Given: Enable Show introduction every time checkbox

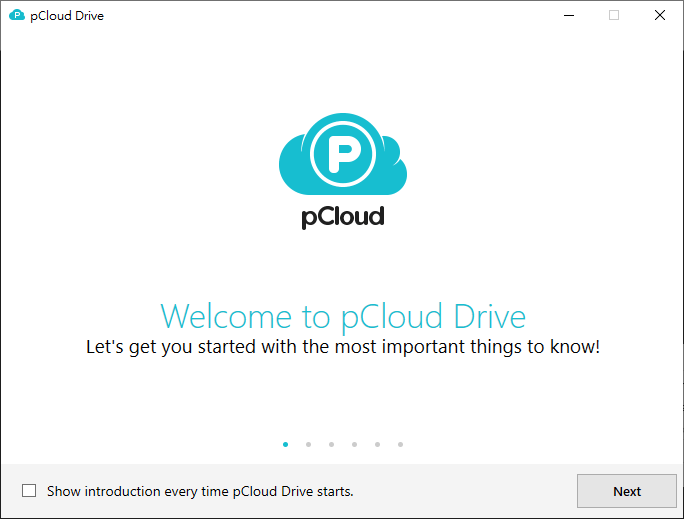Looking at the screenshot, I should click(x=29, y=491).
